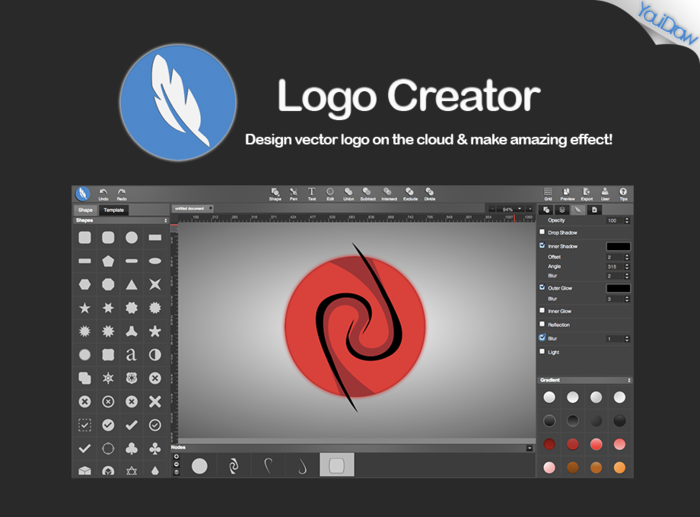Open the overlapping-squares properties tab
Image resolution: width=700 pixels, height=517 pixels.
point(546,210)
